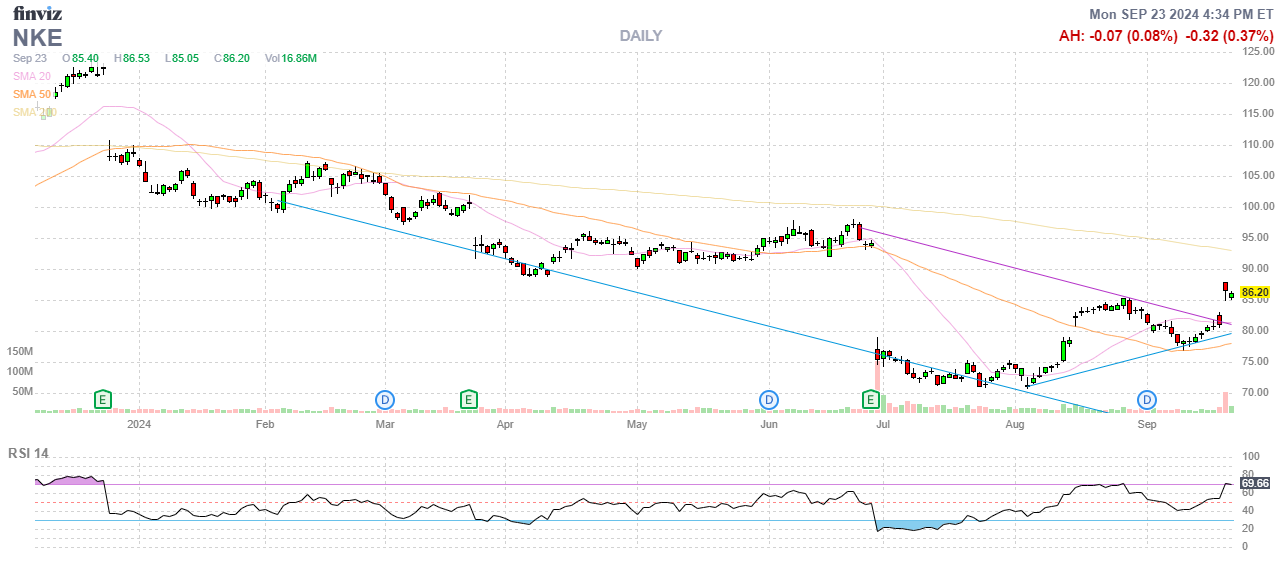Toggle the SMA 50 legend label

point(31,94)
